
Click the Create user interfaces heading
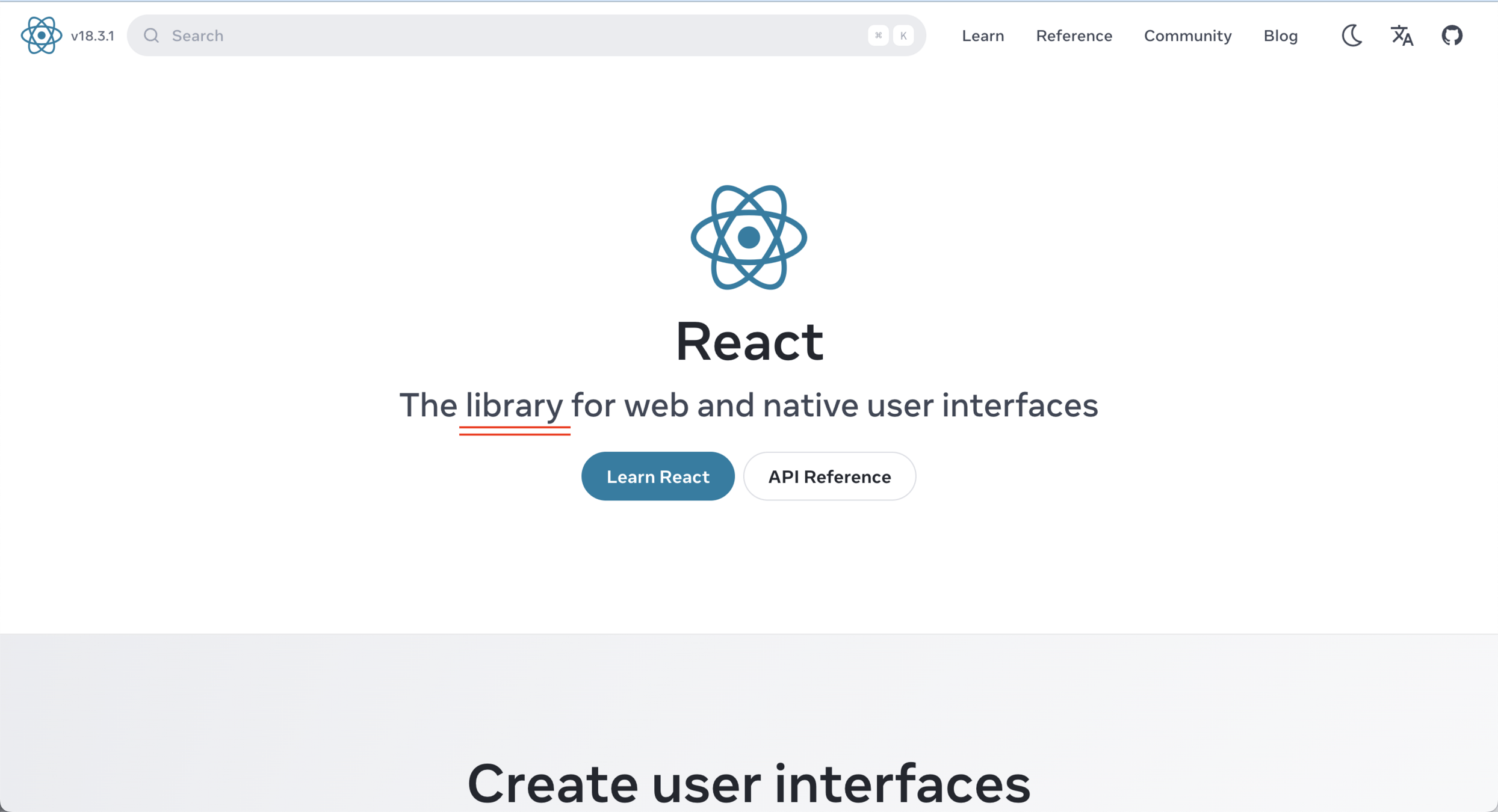[x=748, y=783]
